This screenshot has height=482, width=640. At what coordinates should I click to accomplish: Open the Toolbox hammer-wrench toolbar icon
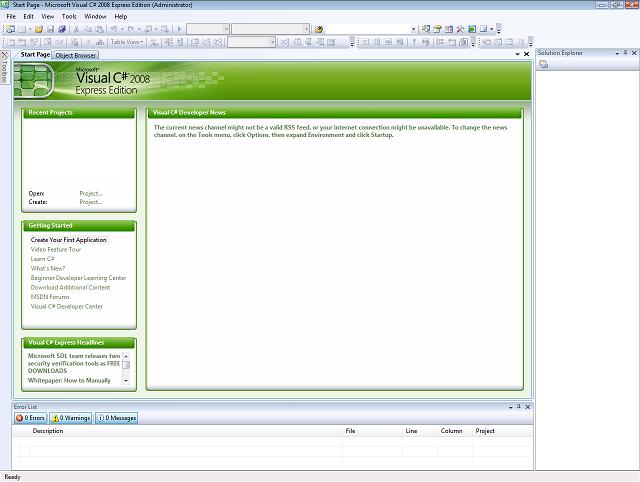[x=460, y=29]
